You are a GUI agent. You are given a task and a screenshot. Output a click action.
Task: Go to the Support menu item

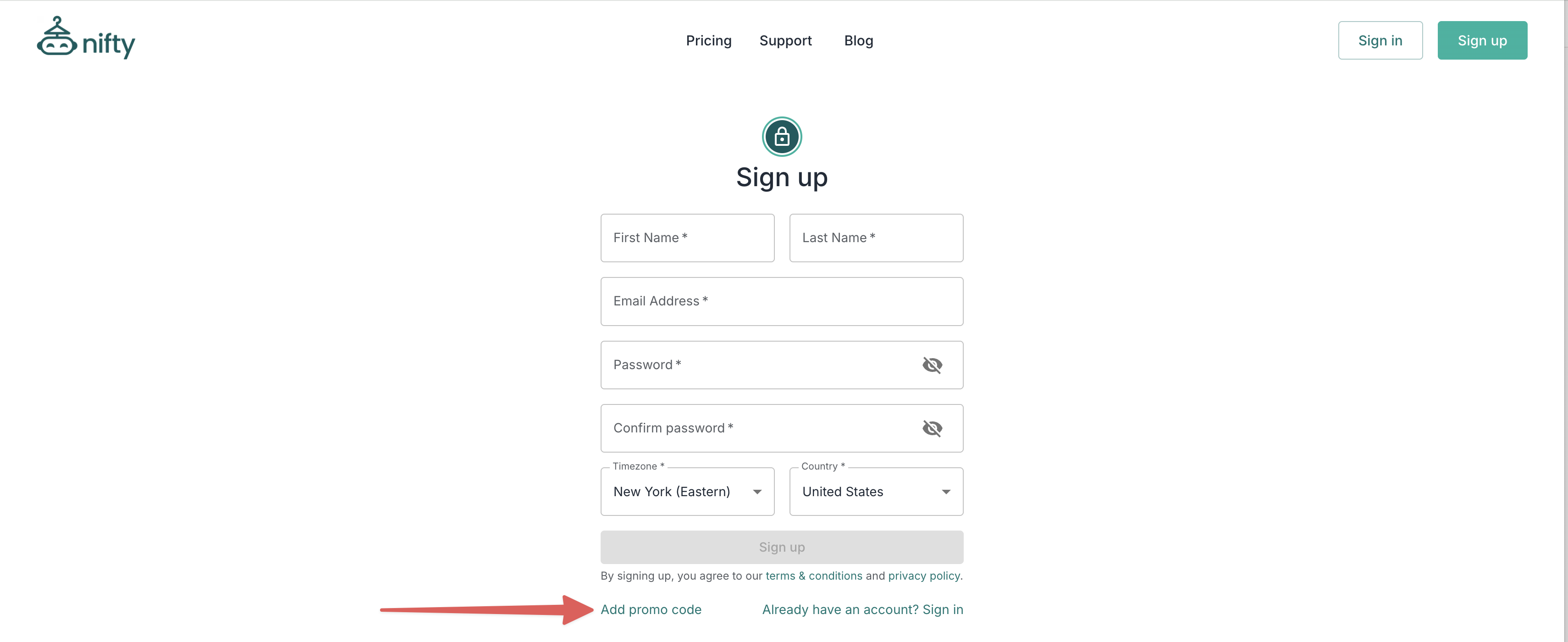click(x=785, y=41)
